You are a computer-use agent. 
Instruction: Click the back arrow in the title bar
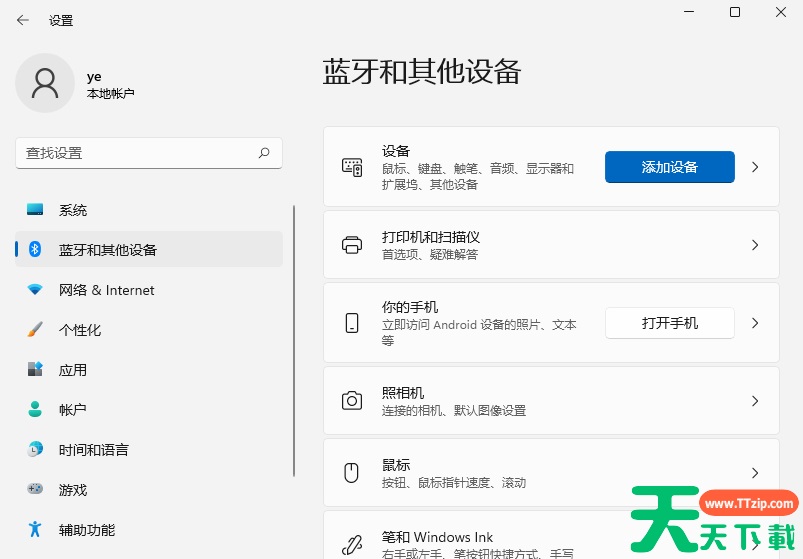click(23, 20)
